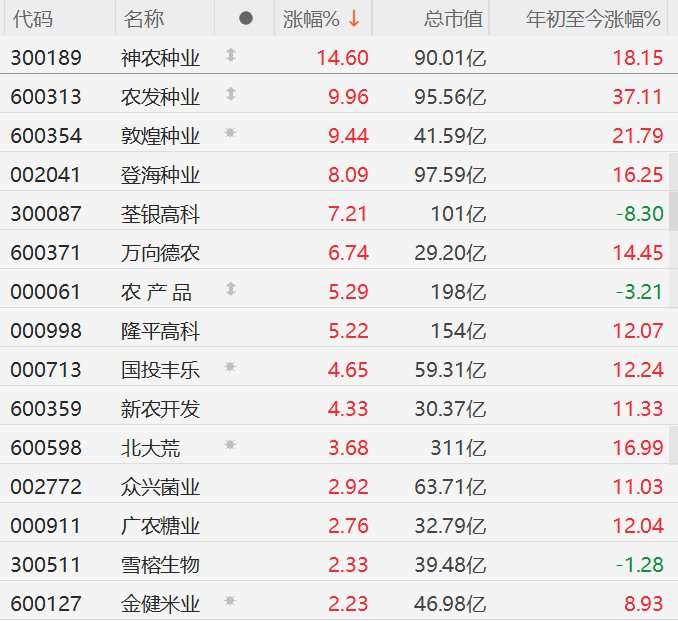Select stock name 登海种业
This screenshot has width=678, height=621.
pyautogui.click(x=160, y=176)
